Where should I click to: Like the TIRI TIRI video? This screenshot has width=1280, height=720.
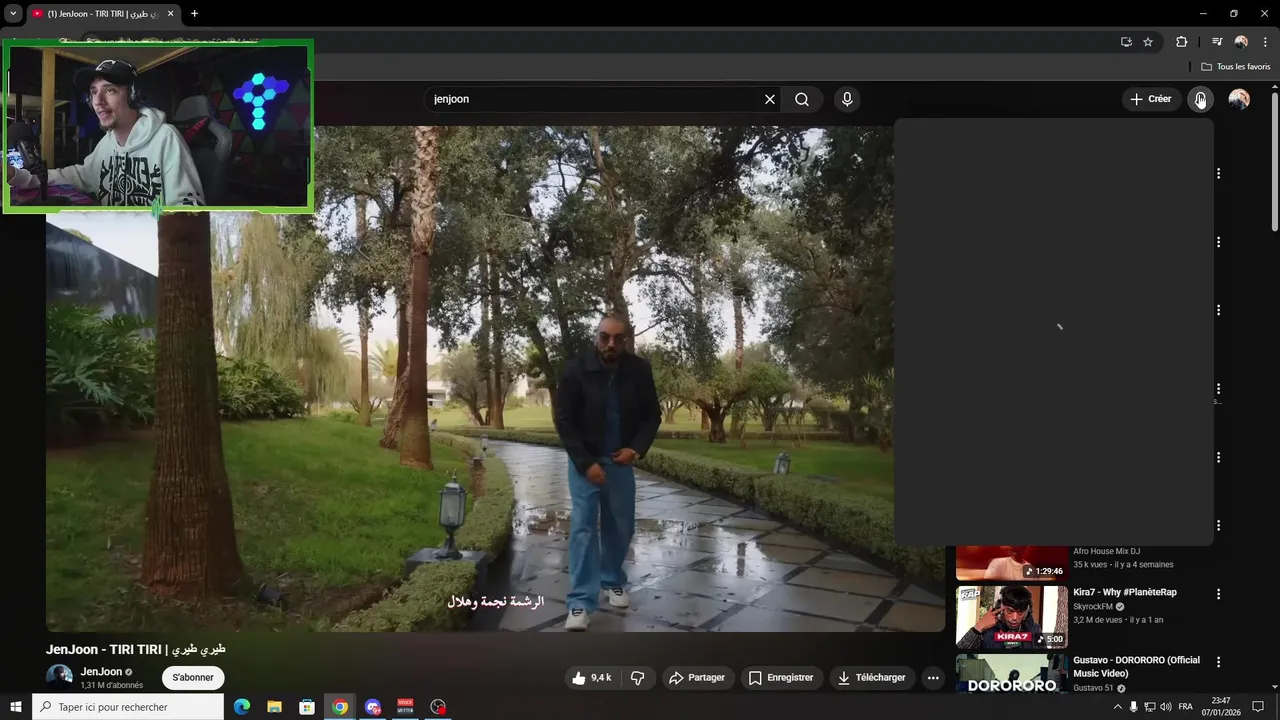591,678
